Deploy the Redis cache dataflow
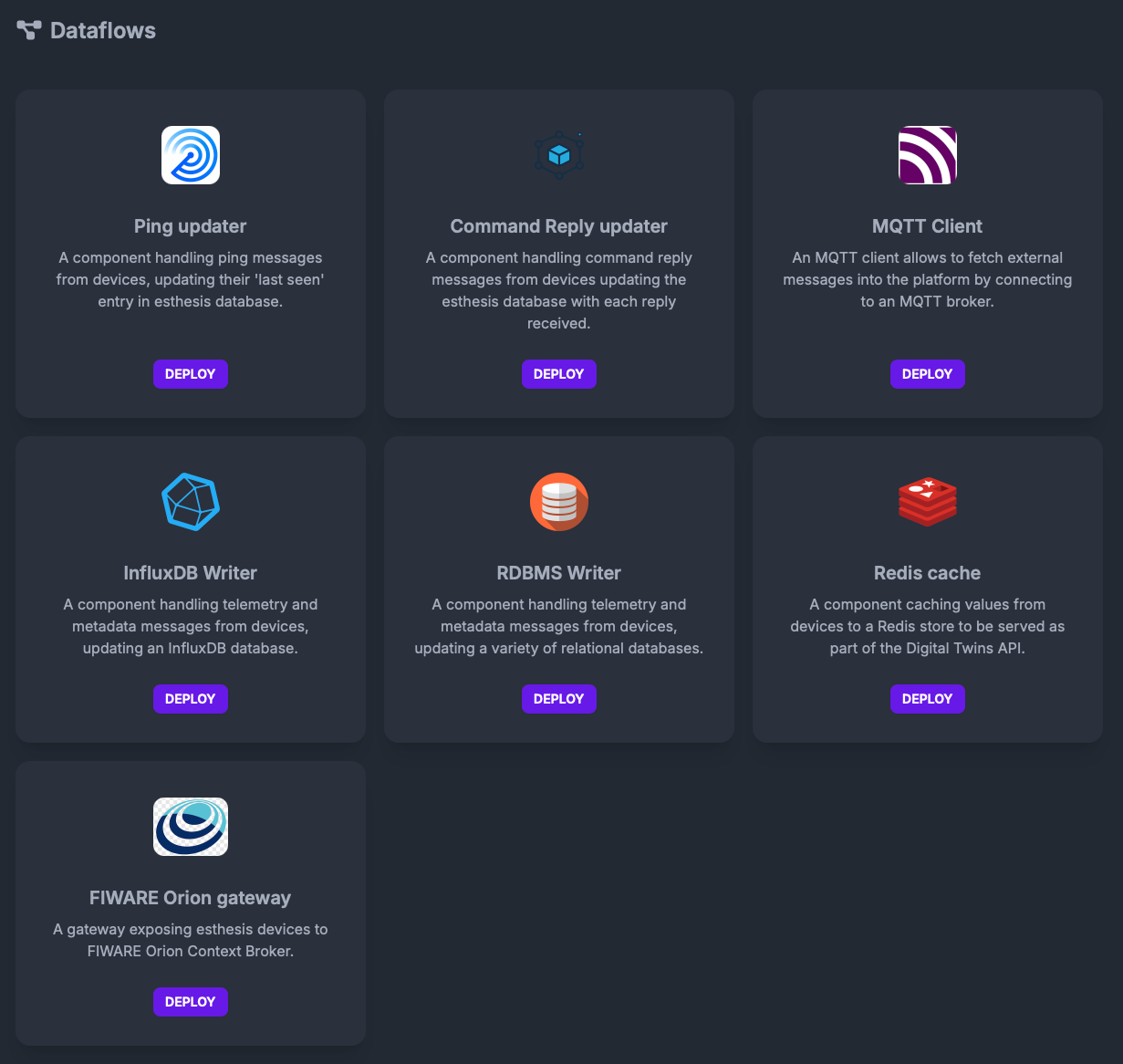 pyautogui.click(x=927, y=699)
